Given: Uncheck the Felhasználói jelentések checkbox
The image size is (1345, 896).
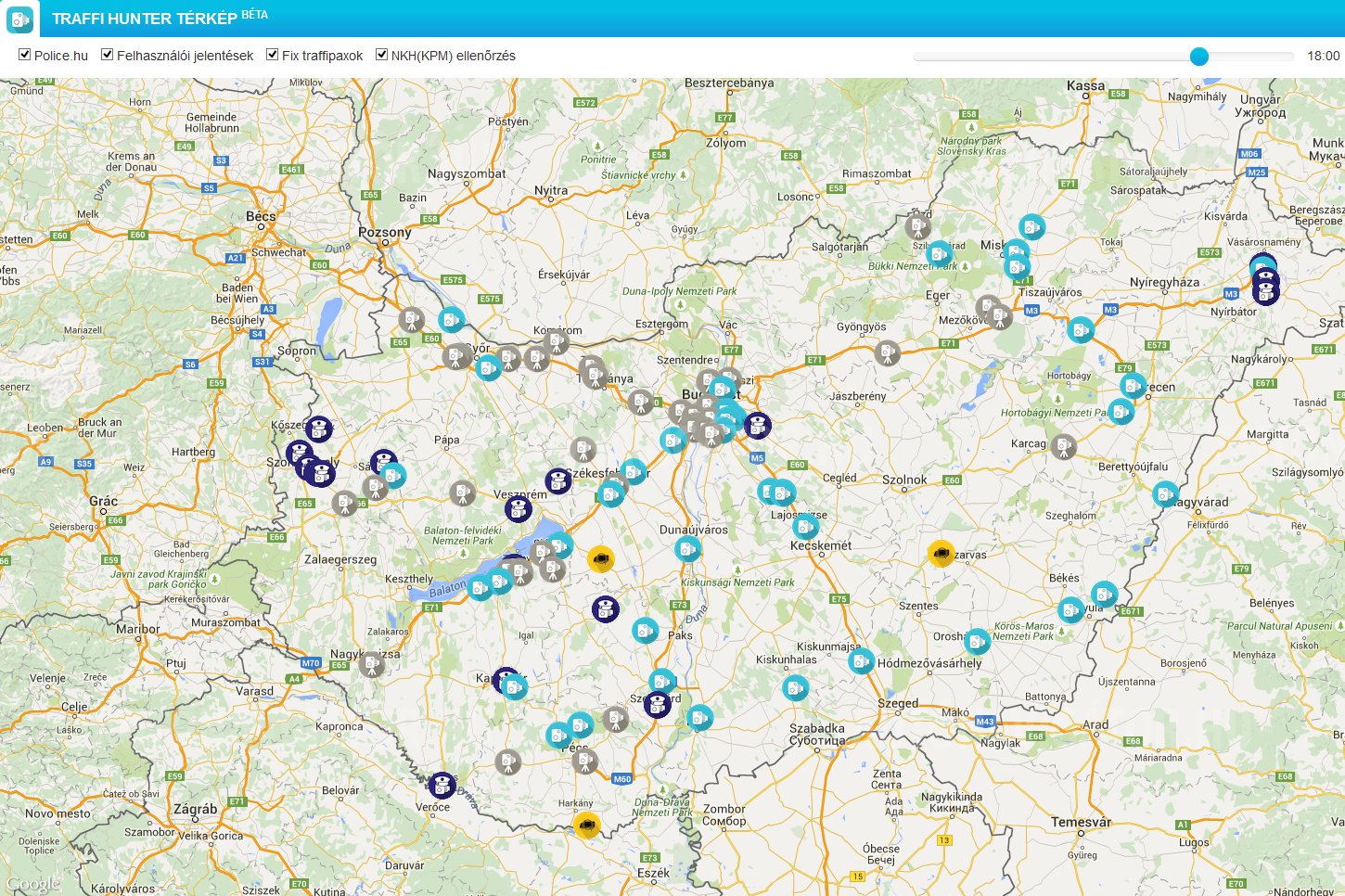Looking at the screenshot, I should pos(108,55).
